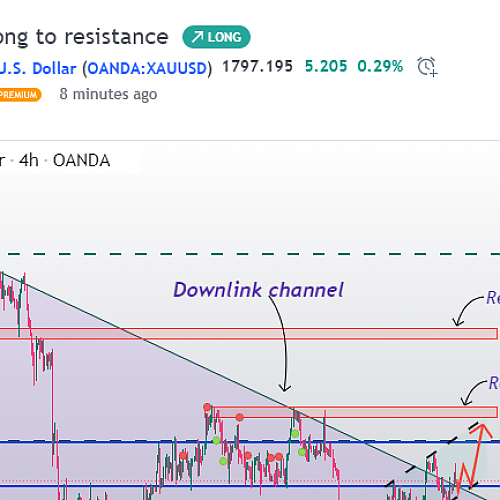
Task: Open the OANDA:XAUUSD symbol link
Action: click(147, 69)
